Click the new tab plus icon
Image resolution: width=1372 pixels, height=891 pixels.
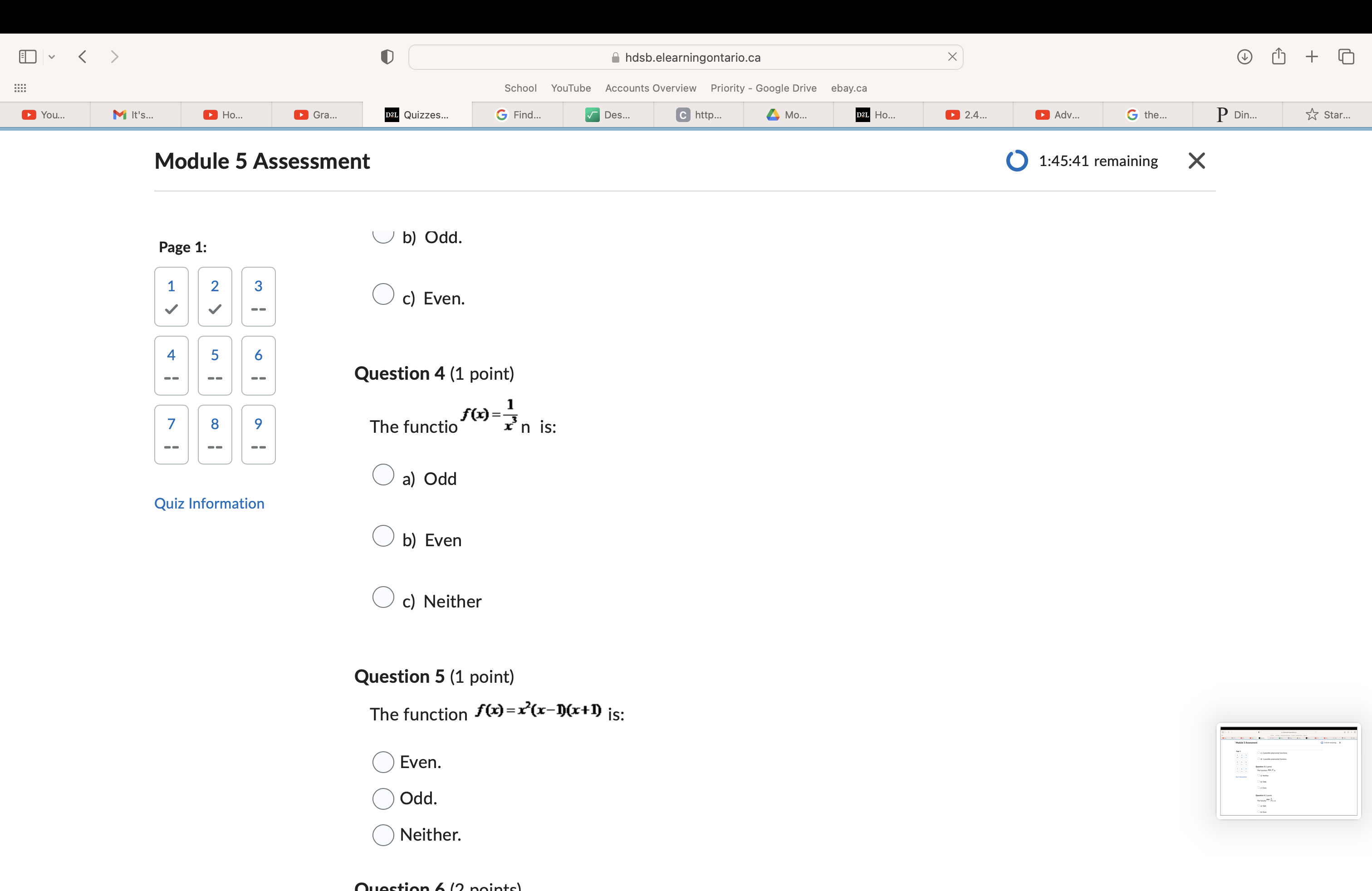pos(1311,57)
